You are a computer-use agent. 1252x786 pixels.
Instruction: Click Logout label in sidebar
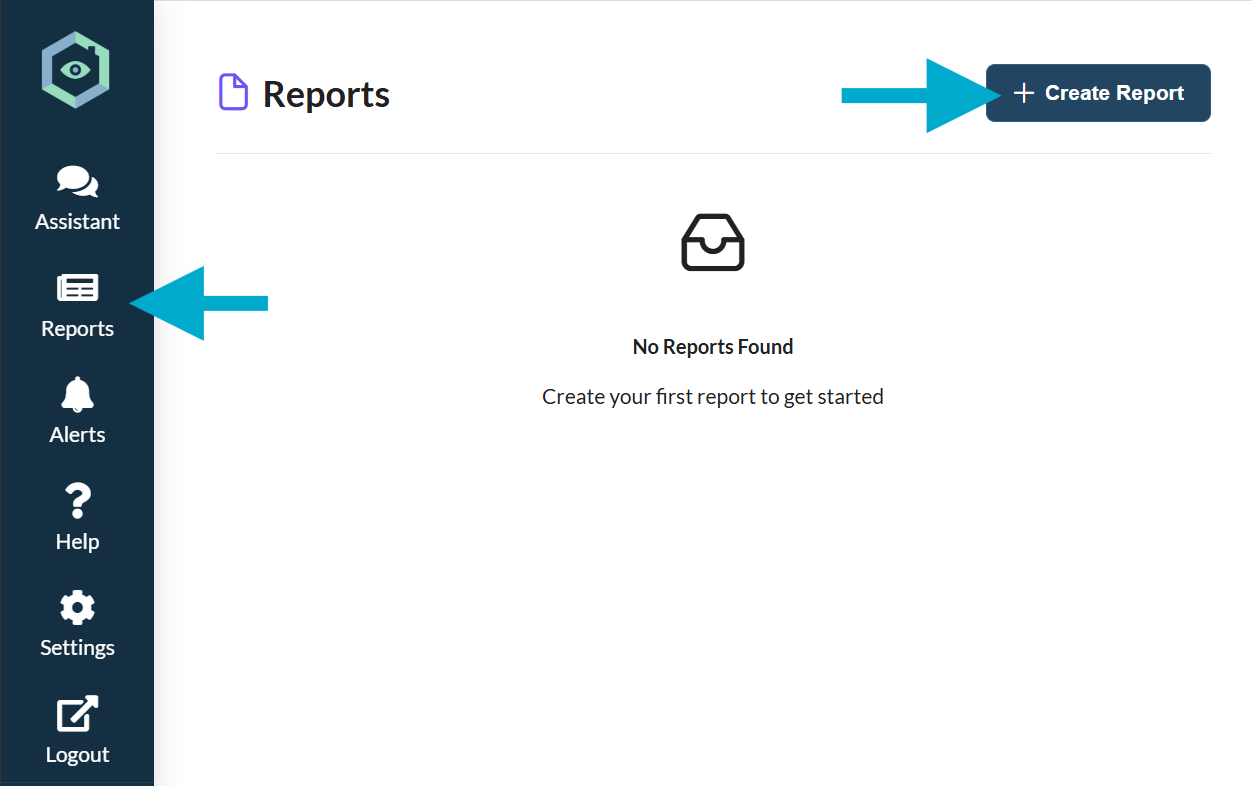(77, 755)
